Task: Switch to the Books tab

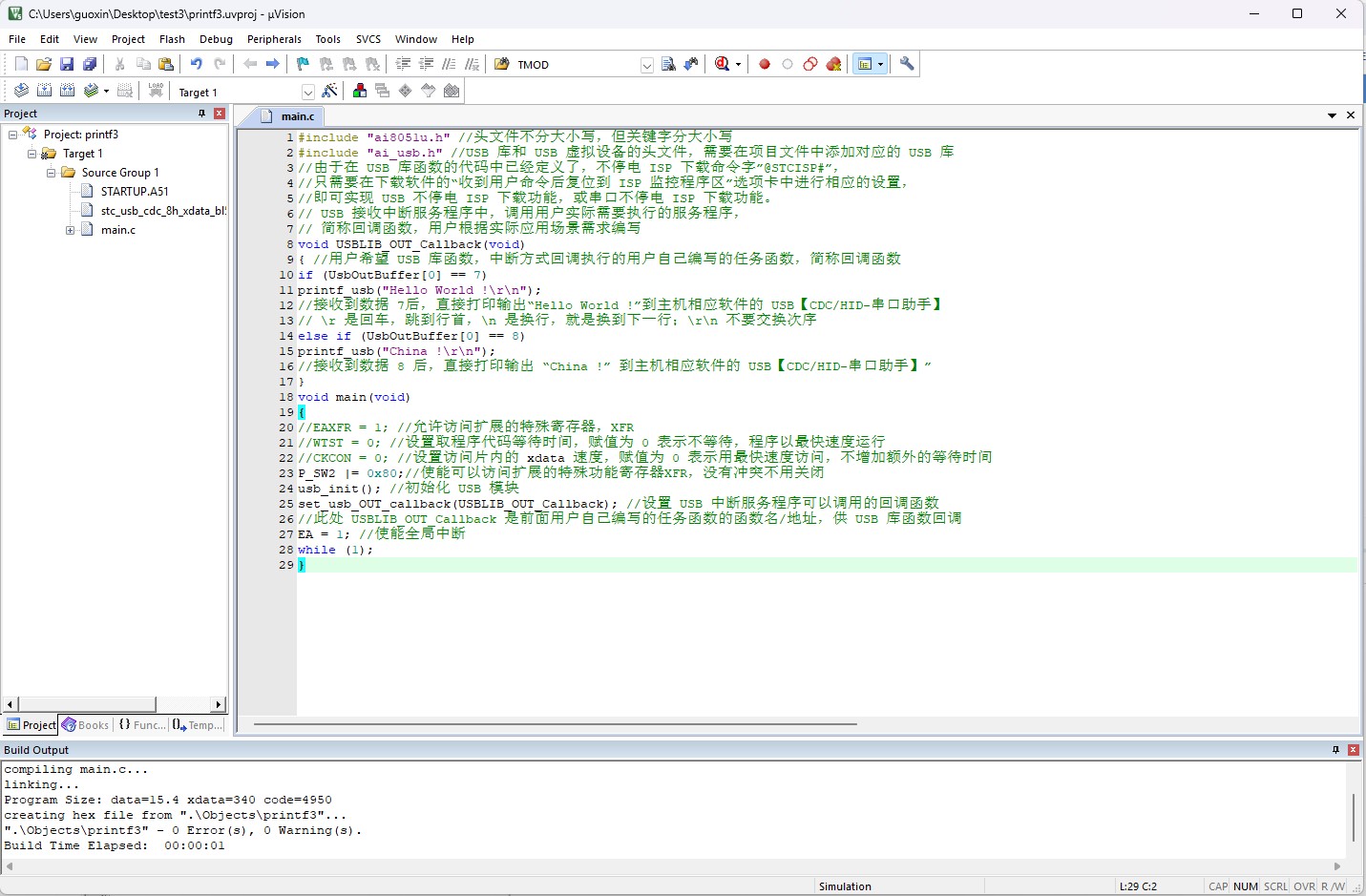Action: [86, 725]
